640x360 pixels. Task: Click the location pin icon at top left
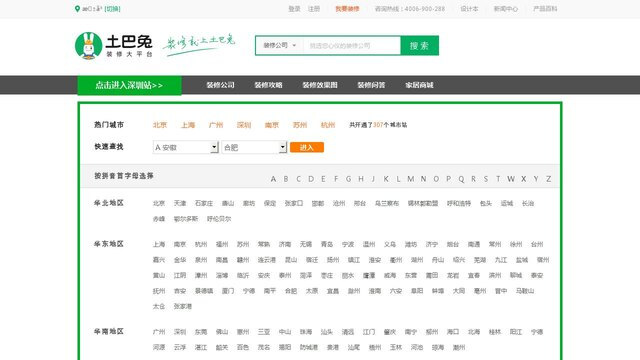pos(77,9)
